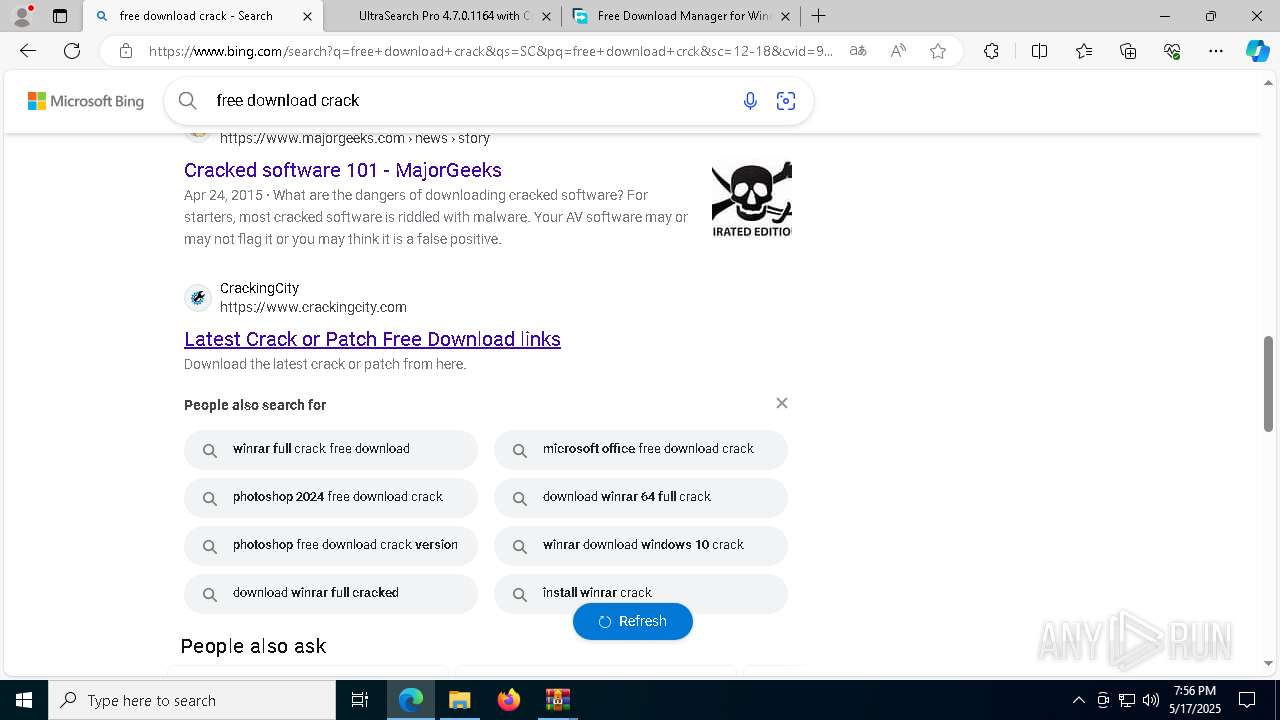Open Cracked software 101 - MajorGeeks result
This screenshot has height=720, width=1280.
pos(343,170)
